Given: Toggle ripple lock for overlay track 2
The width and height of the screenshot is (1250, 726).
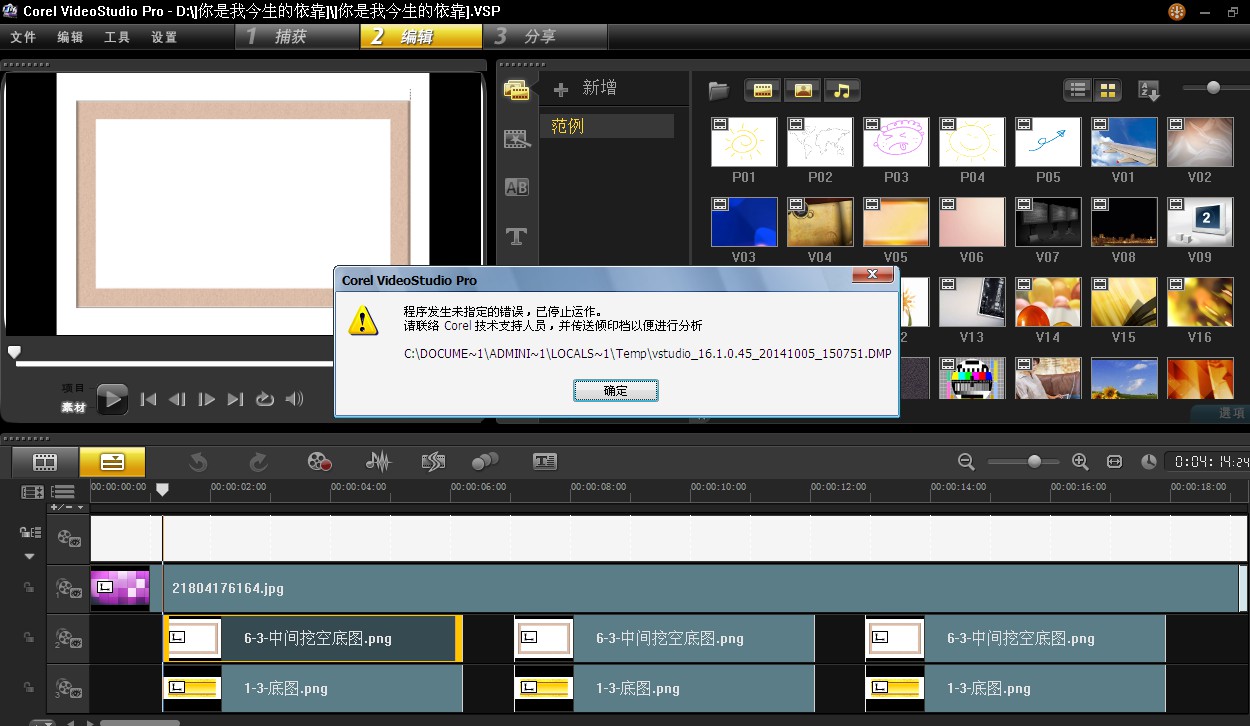Looking at the screenshot, I should (x=29, y=637).
